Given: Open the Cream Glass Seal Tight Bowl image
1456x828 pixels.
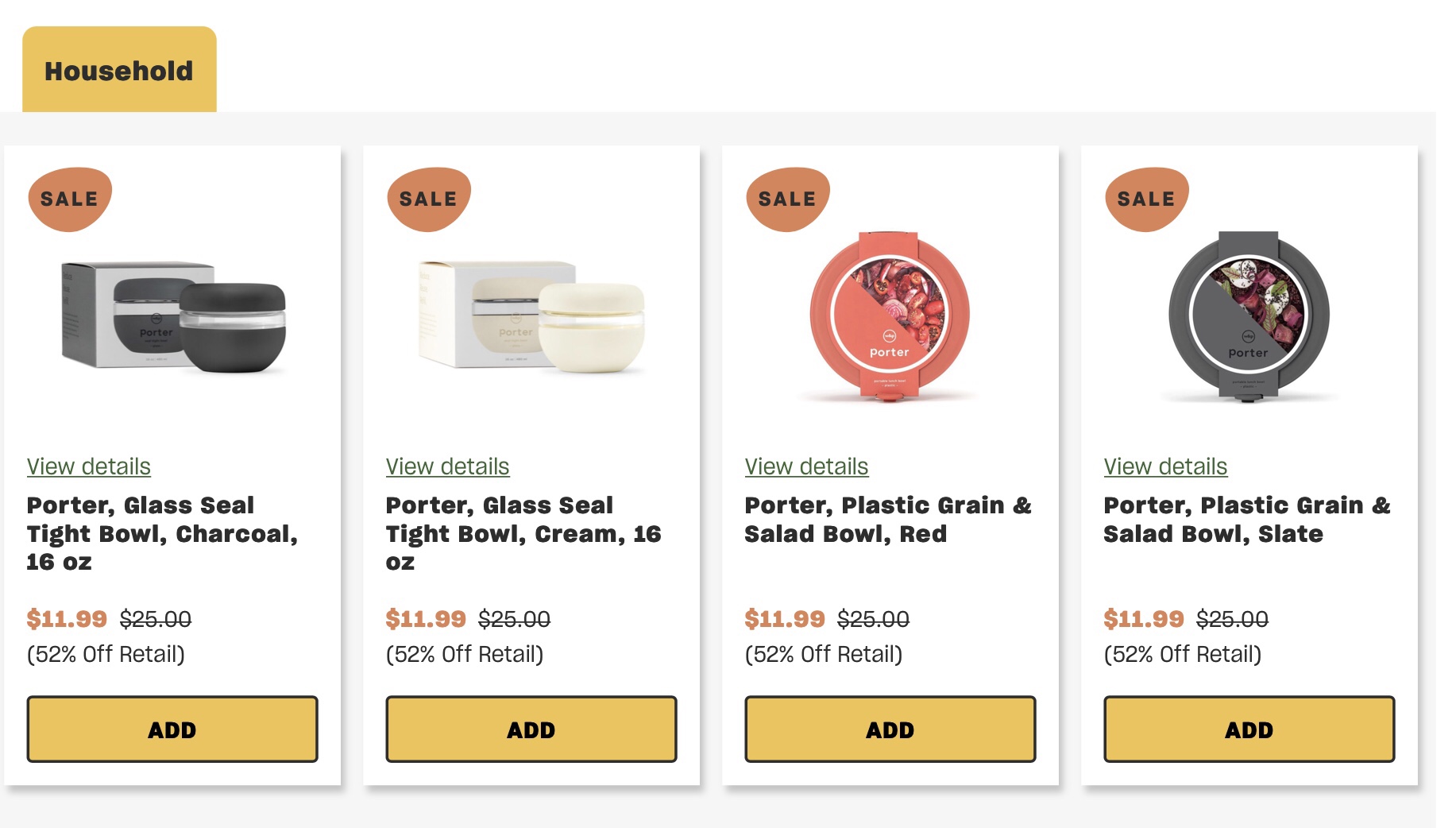Looking at the screenshot, I should (531, 315).
